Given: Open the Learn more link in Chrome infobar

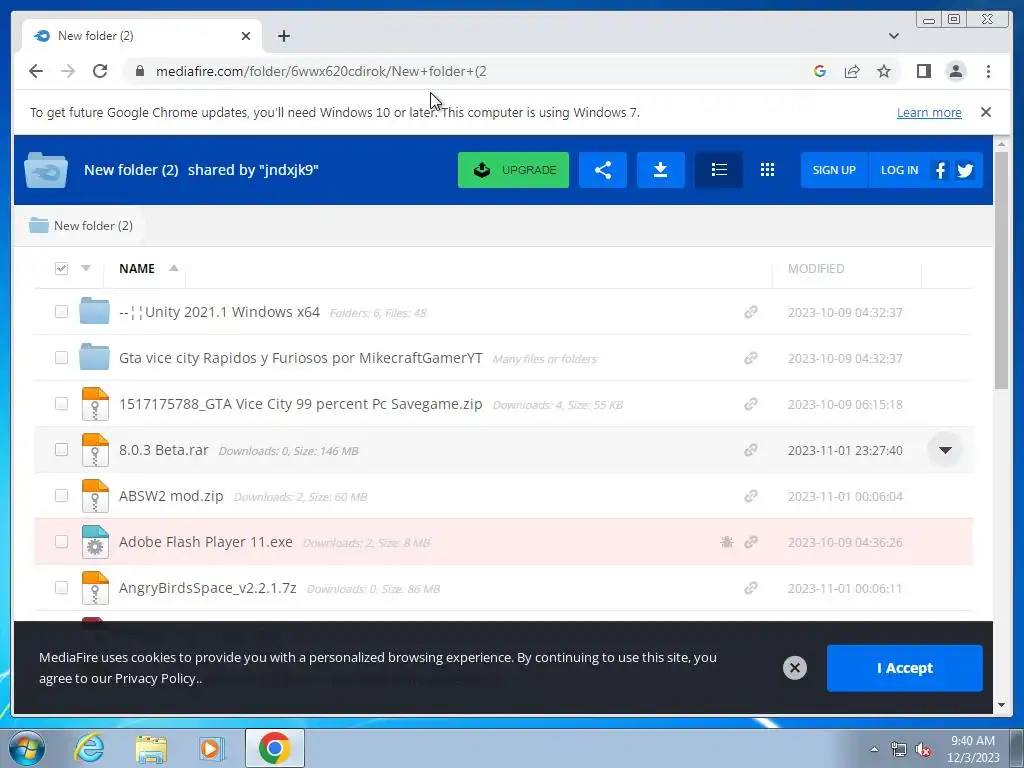Looking at the screenshot, I should (x=929, y=112).
